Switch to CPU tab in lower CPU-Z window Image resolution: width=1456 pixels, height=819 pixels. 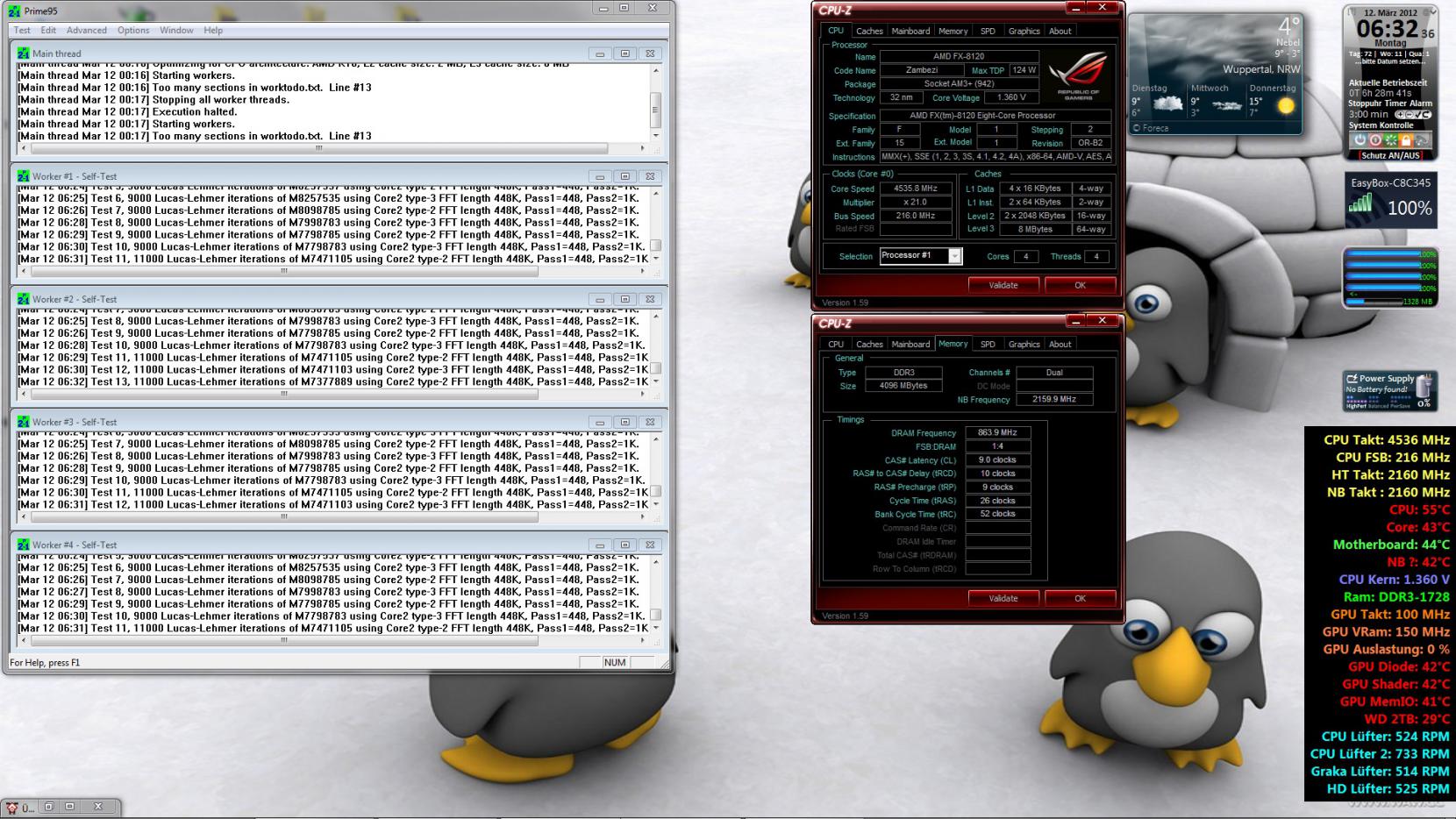tap(836, 344)
